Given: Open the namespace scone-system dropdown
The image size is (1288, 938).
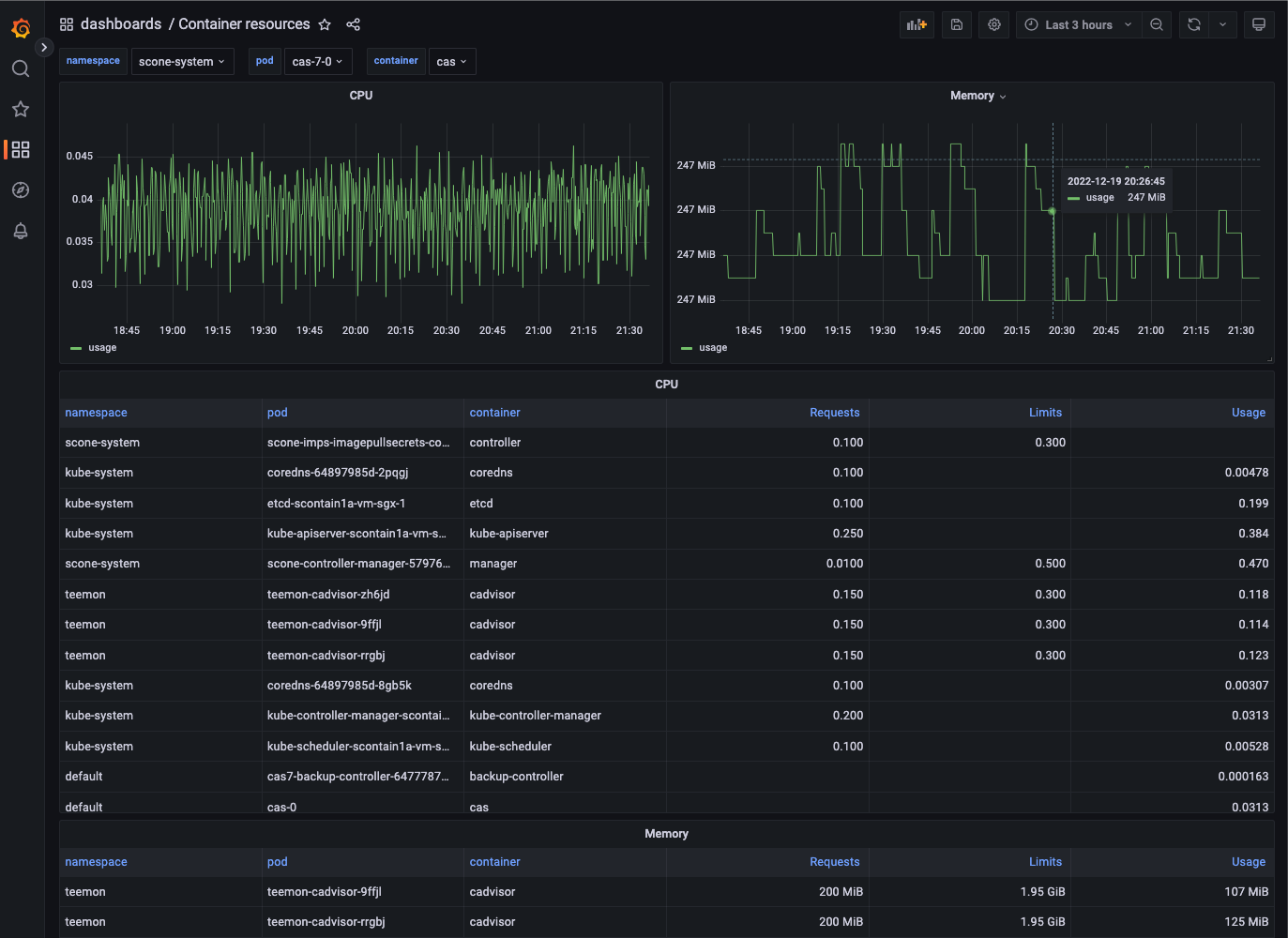Looking at the screenshot, I should pyautogui.click(x=182, y=62).
